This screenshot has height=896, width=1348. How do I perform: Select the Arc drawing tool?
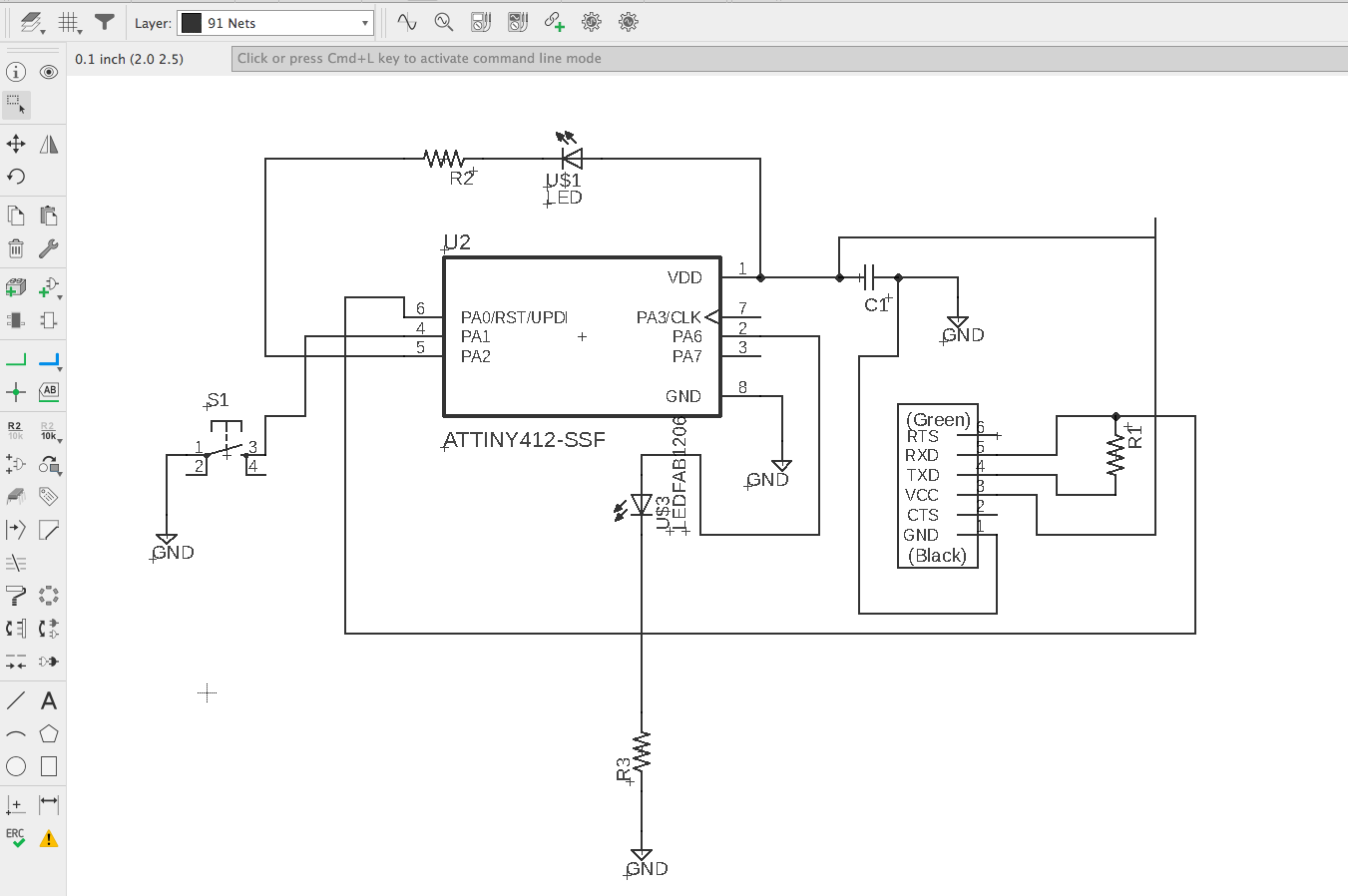[x=16, y=733]
